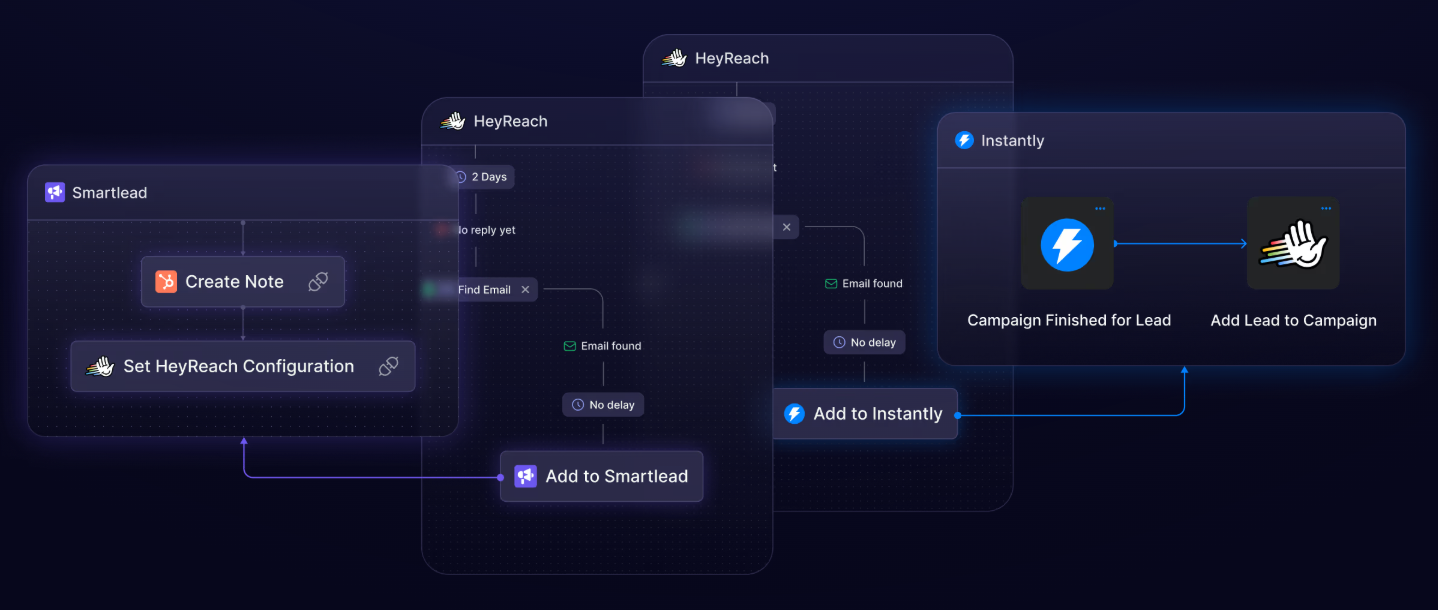Click HeyReach icon on Set HeyReach Configuration node
This screenshot has height=610, width=1438.
tap(99, 367)
